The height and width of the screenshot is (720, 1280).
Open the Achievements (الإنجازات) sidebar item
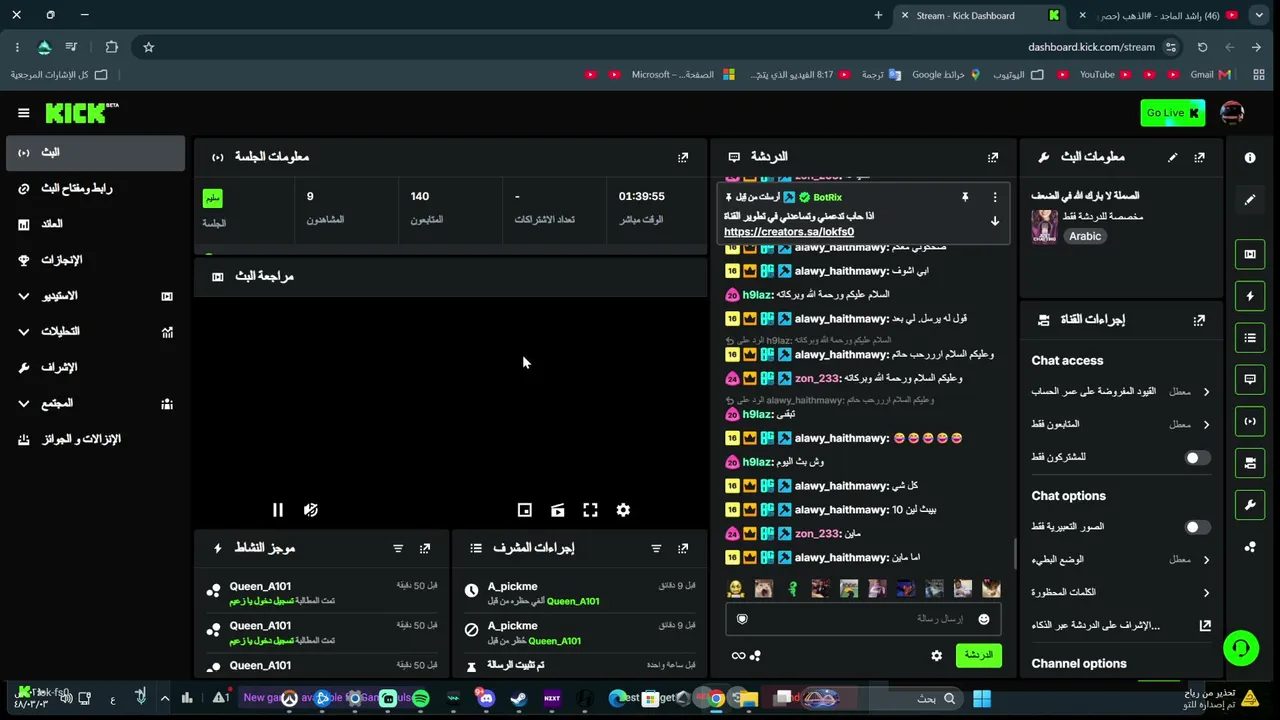tap(95, 260)
